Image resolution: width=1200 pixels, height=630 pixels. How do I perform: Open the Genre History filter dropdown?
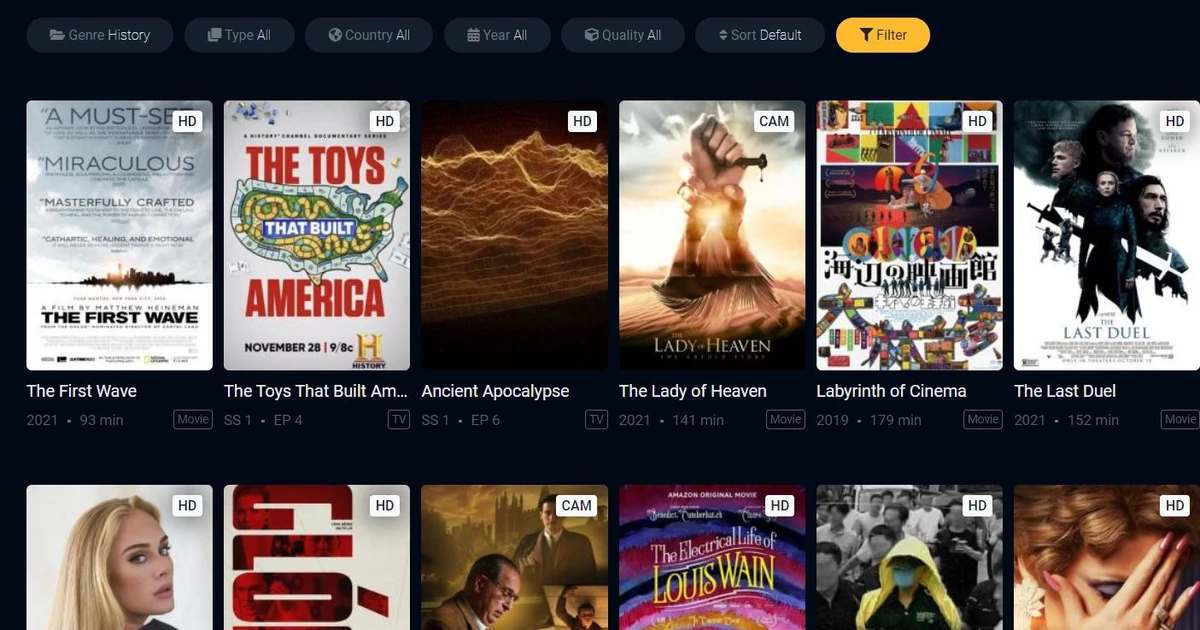coord(99,35)
